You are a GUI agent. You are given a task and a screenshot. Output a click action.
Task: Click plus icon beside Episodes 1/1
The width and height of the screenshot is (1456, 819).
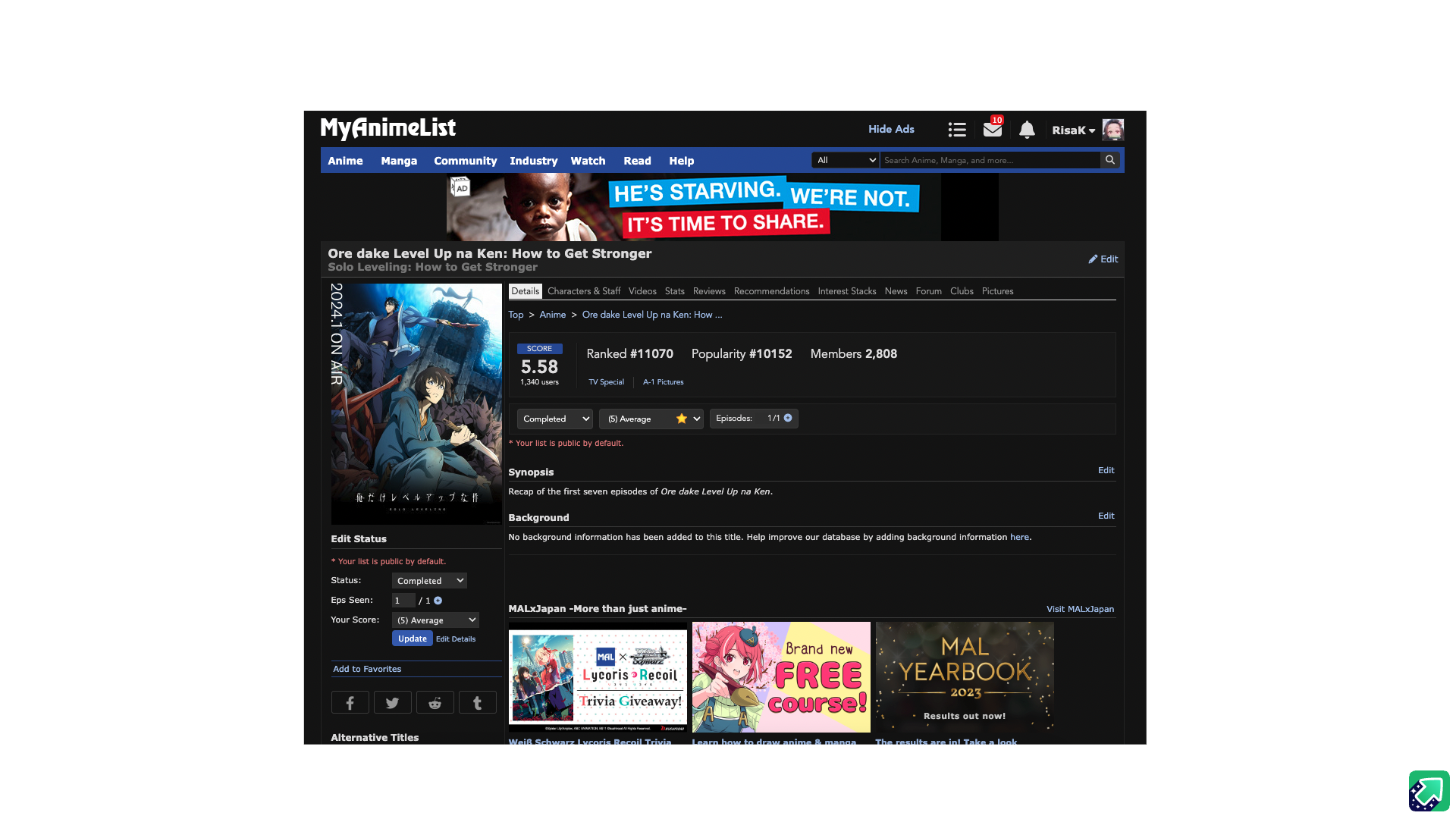click(788, 418)
